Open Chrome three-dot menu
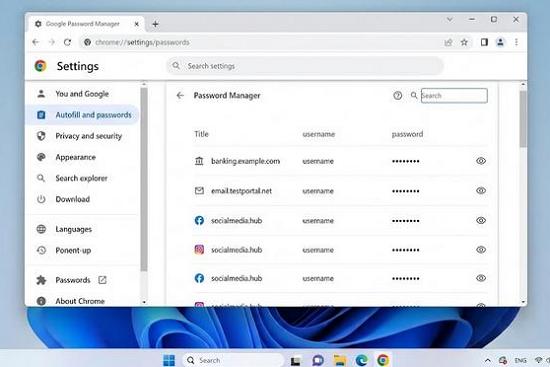 pos(516,42)
